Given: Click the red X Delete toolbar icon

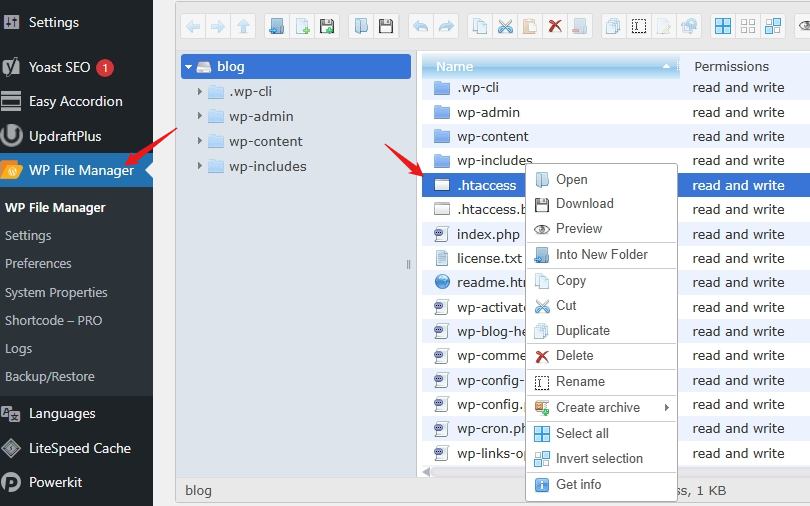Looking at the screenshot, I should 555,26.
